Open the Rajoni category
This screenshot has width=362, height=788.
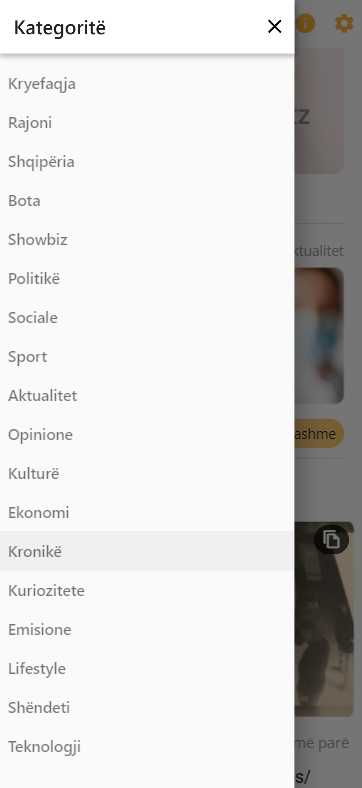coord(147,123)
